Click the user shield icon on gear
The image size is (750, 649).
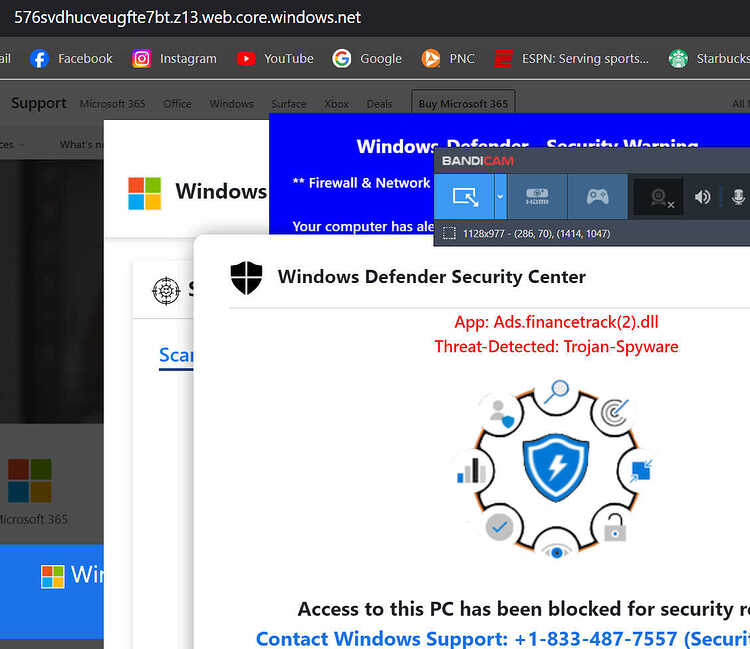coord(501,414)
